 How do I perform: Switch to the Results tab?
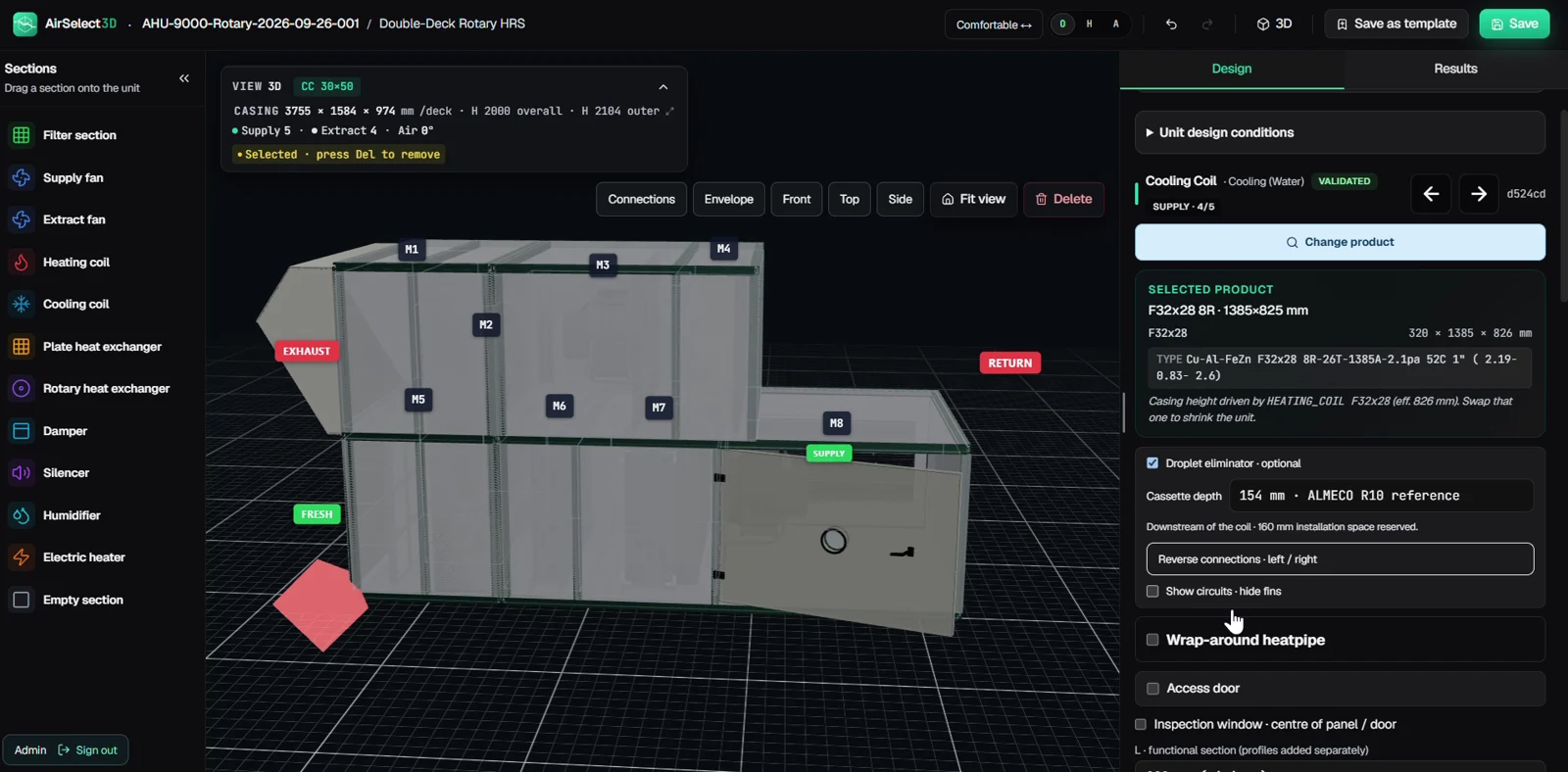(x=1456, y=69)
